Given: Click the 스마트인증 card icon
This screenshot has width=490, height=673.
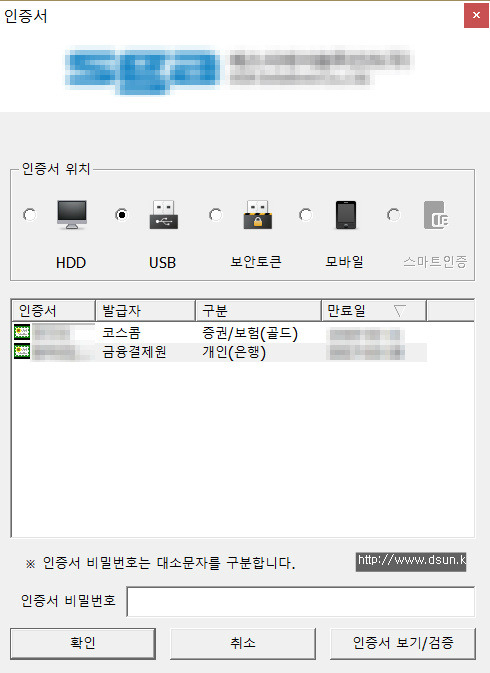Looking at the screenshot, I should coord(436,215).
